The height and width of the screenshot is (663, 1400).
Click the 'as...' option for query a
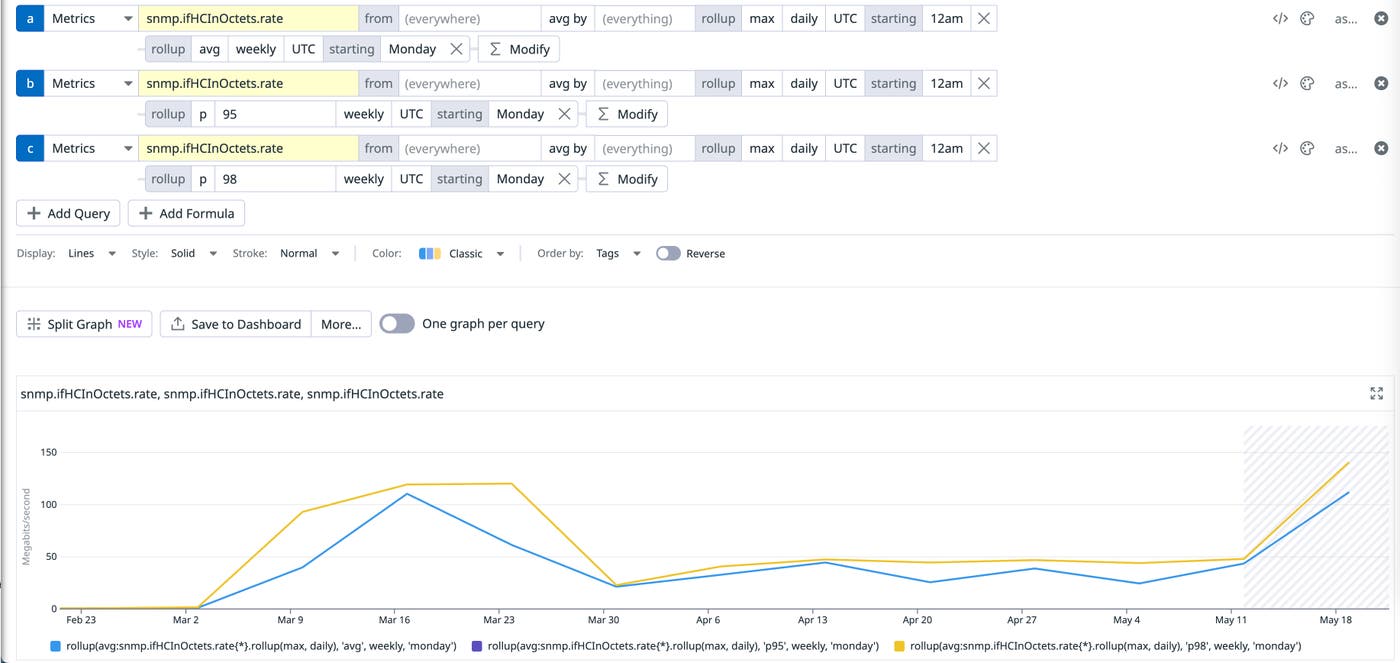[1345, 17]
